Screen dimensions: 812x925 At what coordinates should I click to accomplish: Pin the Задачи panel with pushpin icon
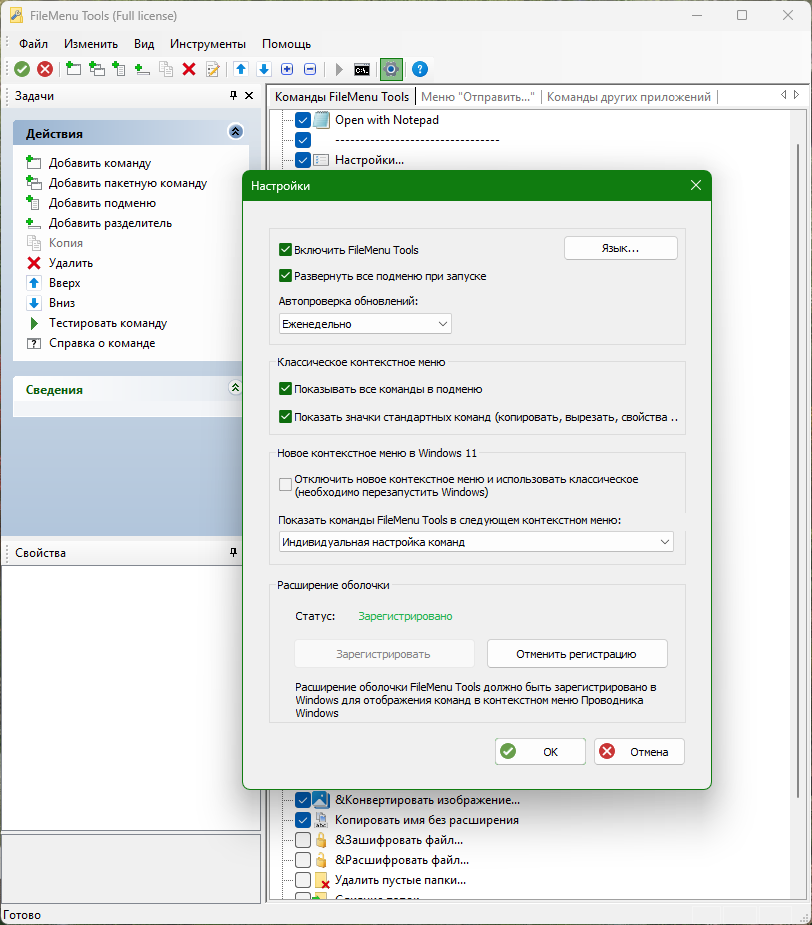[x=233, y=96]
